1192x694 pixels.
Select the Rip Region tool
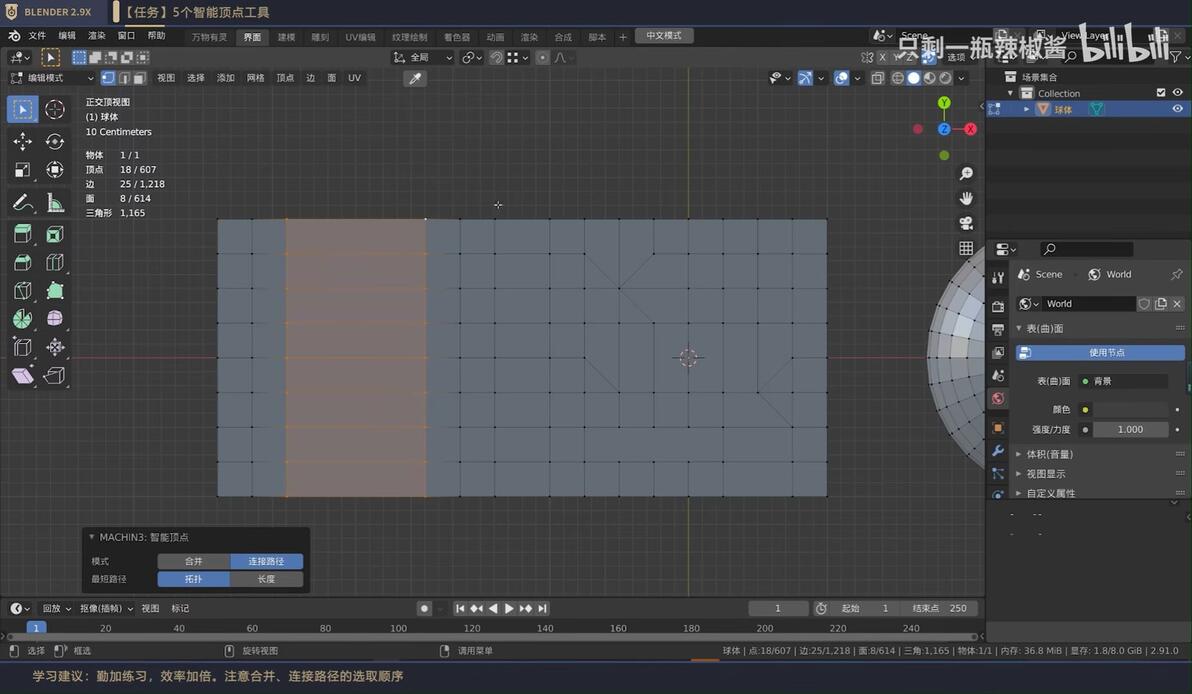(55, 376)
